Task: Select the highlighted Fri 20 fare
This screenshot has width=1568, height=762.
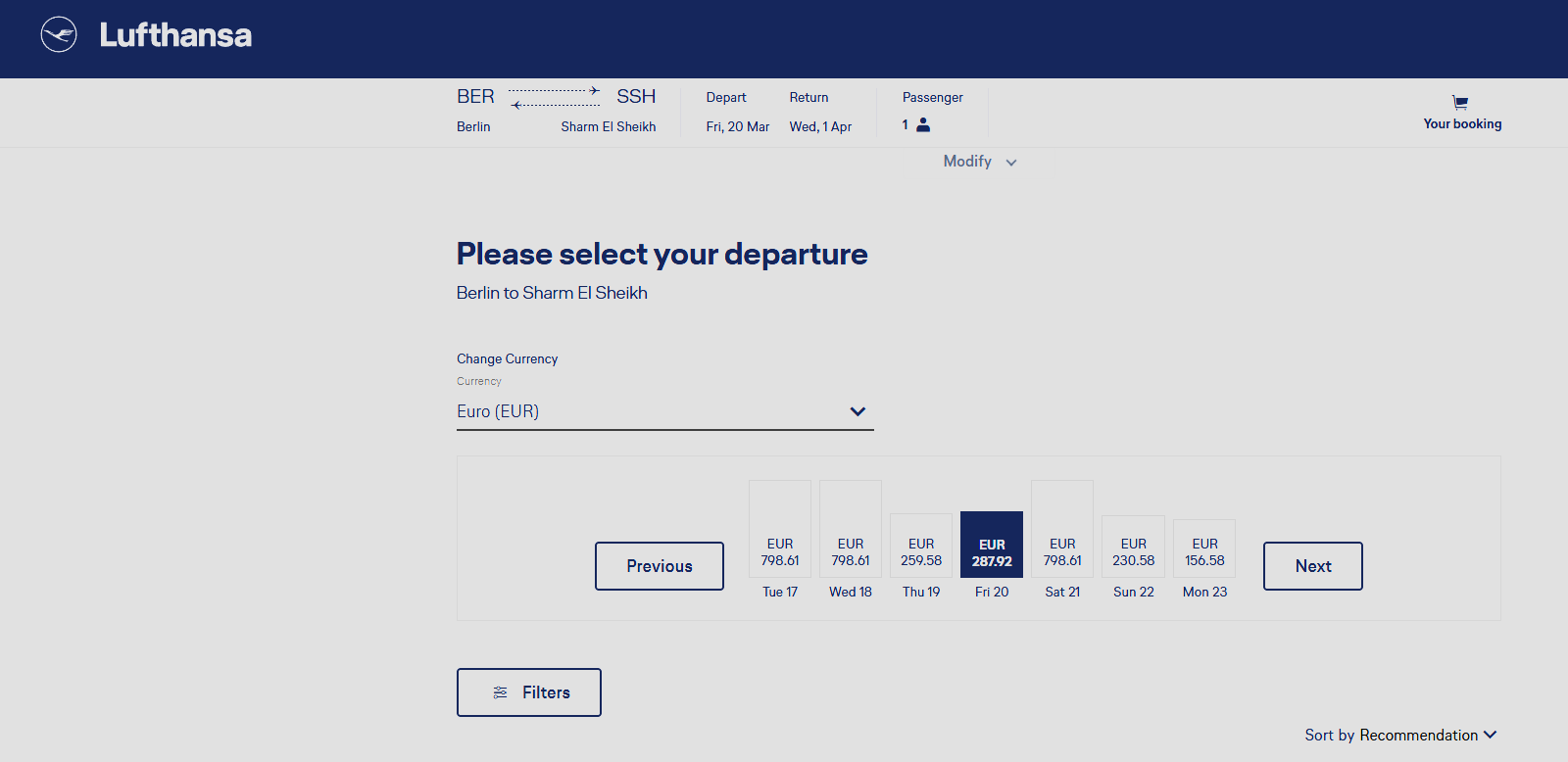Action: click(x=992, y=551)
